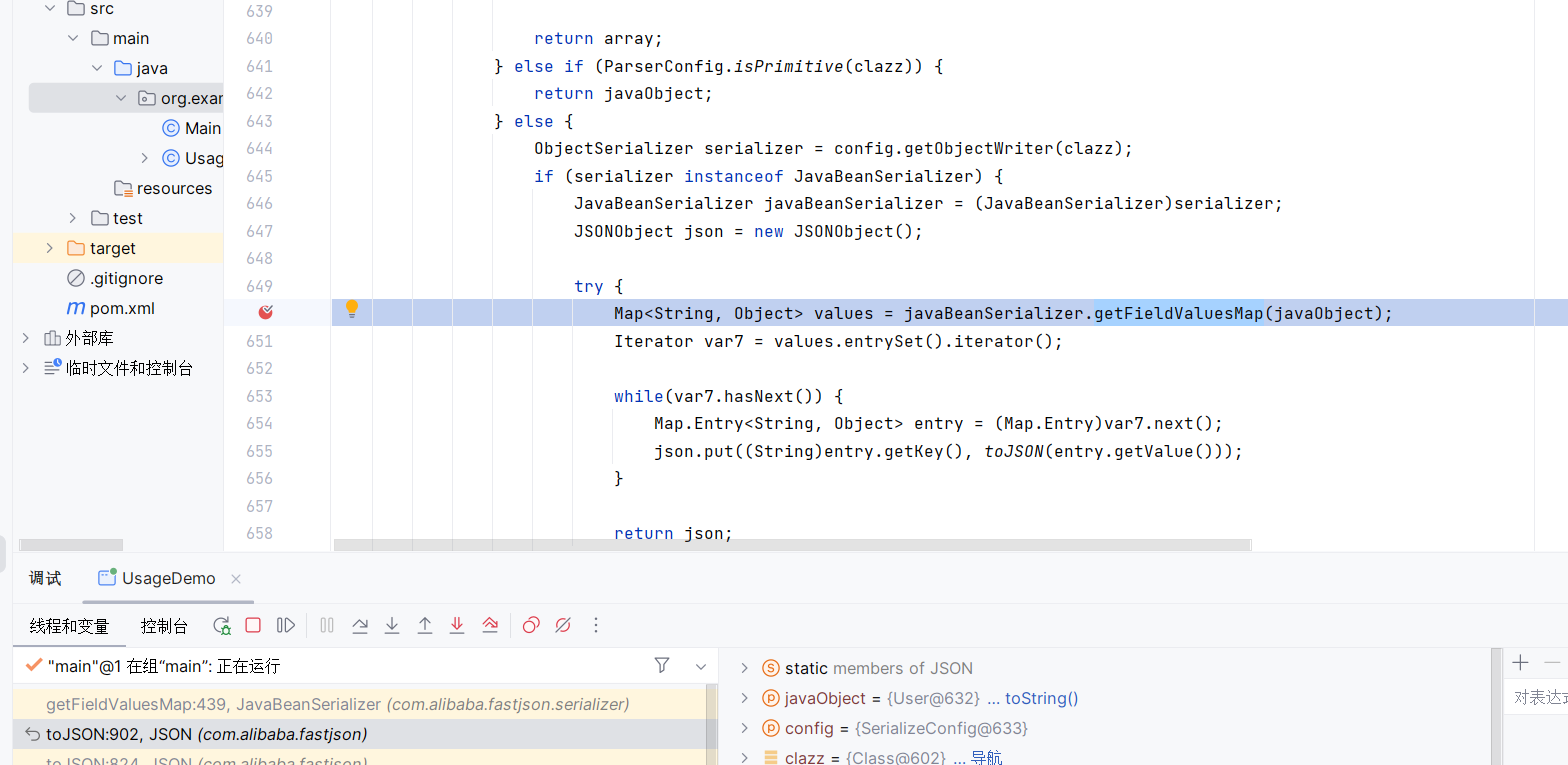Screen dimensions: 1568x765
Task: Focus the watch expression input field
Action: click(x=1537, y=697)
